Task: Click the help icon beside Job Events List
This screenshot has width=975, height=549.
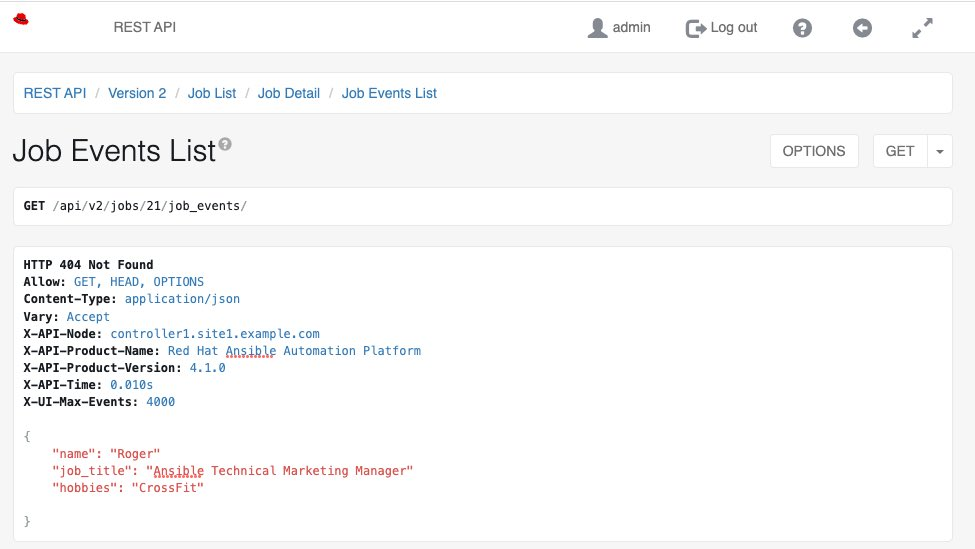Action: pos(225,145)
